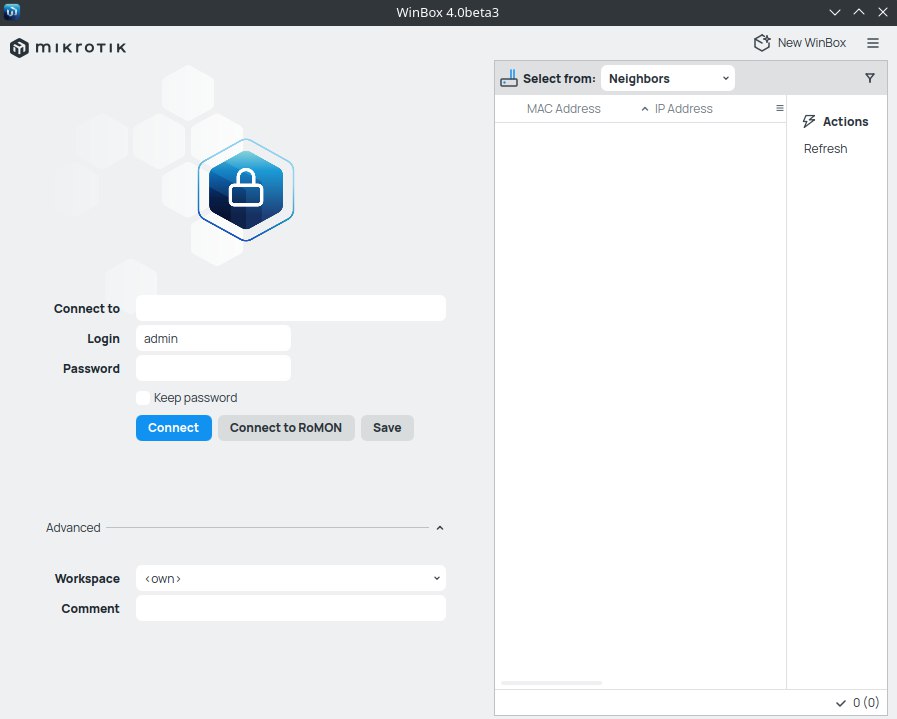Image resolution: width=897 pixels, height=719 pixels.
Task: Minimize the WinBox window
Action: click(x=835, y=12)
